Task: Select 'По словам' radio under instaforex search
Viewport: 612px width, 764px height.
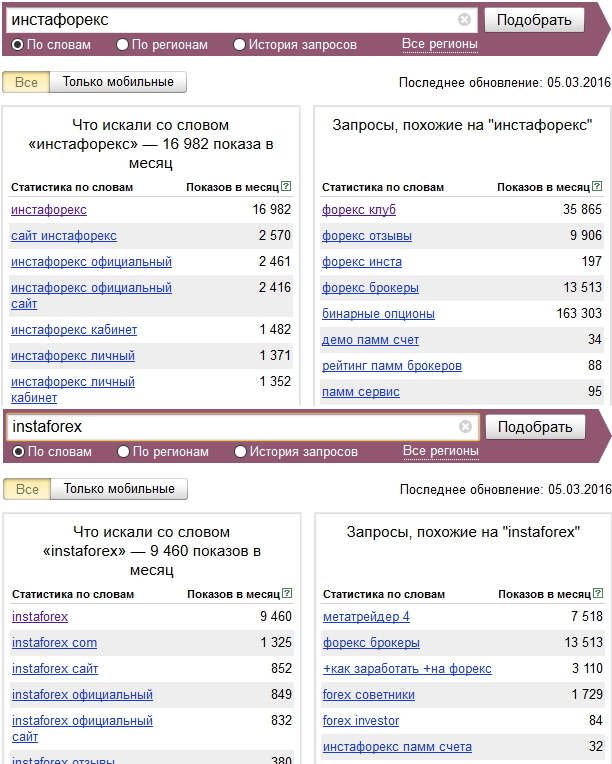Action: [19, 452]
